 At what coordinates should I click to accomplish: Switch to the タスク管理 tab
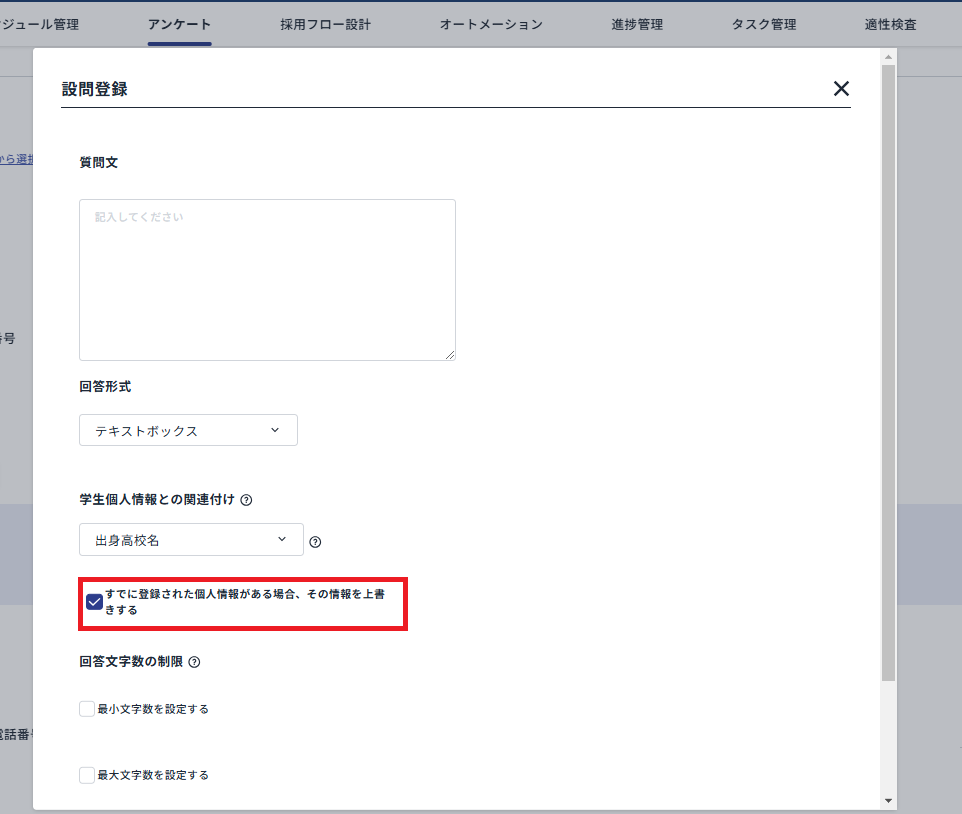pos(763,23)
